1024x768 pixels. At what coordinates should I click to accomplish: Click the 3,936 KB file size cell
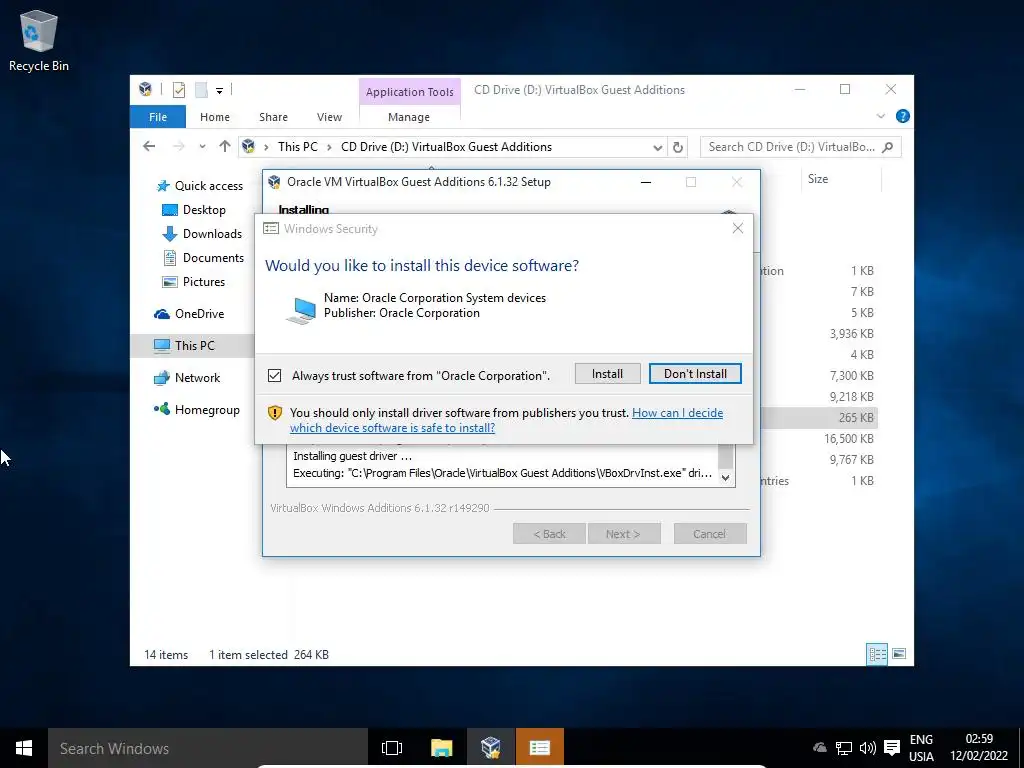tap(852, 334)
